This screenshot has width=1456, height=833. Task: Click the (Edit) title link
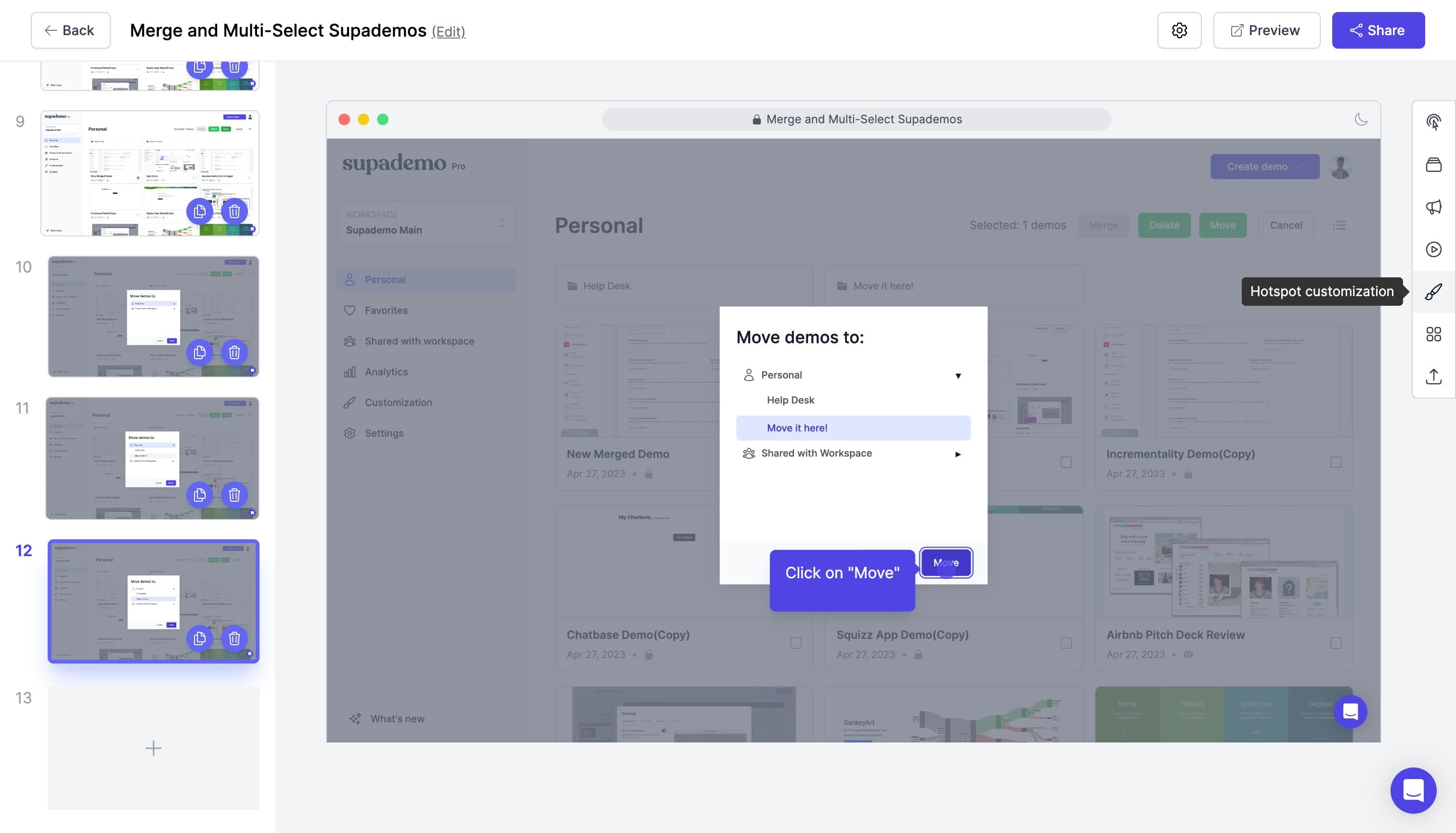(x=448, y=31)
